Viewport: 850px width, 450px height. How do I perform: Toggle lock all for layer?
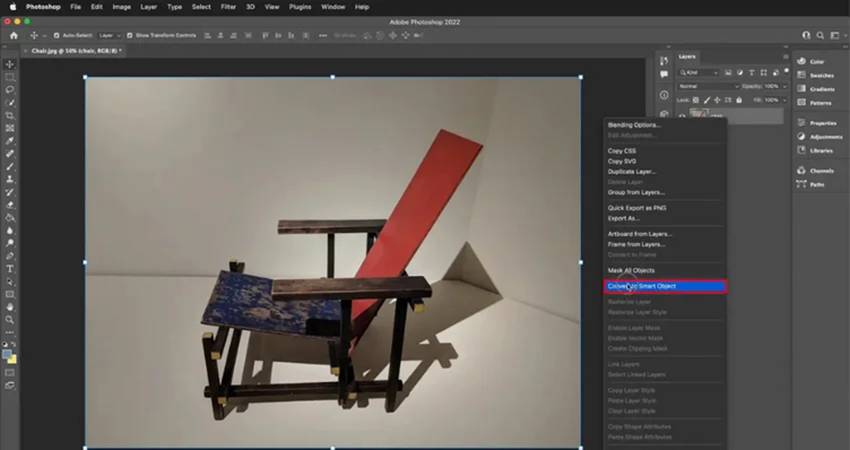(x=739, y=100)
